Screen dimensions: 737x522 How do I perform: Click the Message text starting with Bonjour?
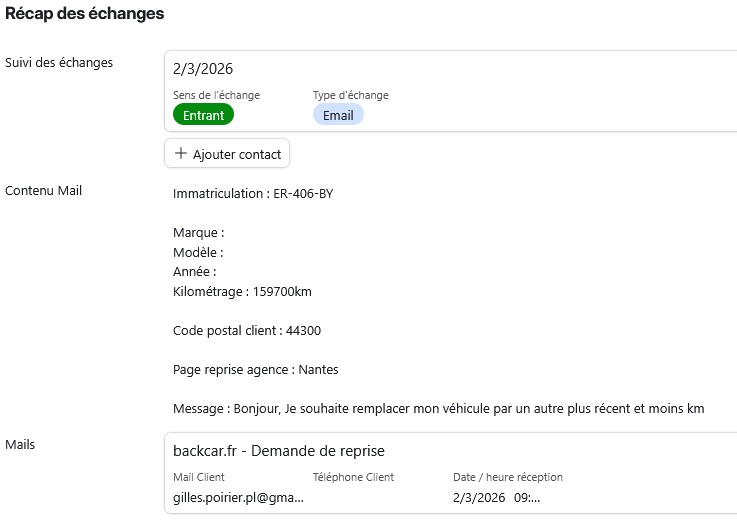[439, 408]
